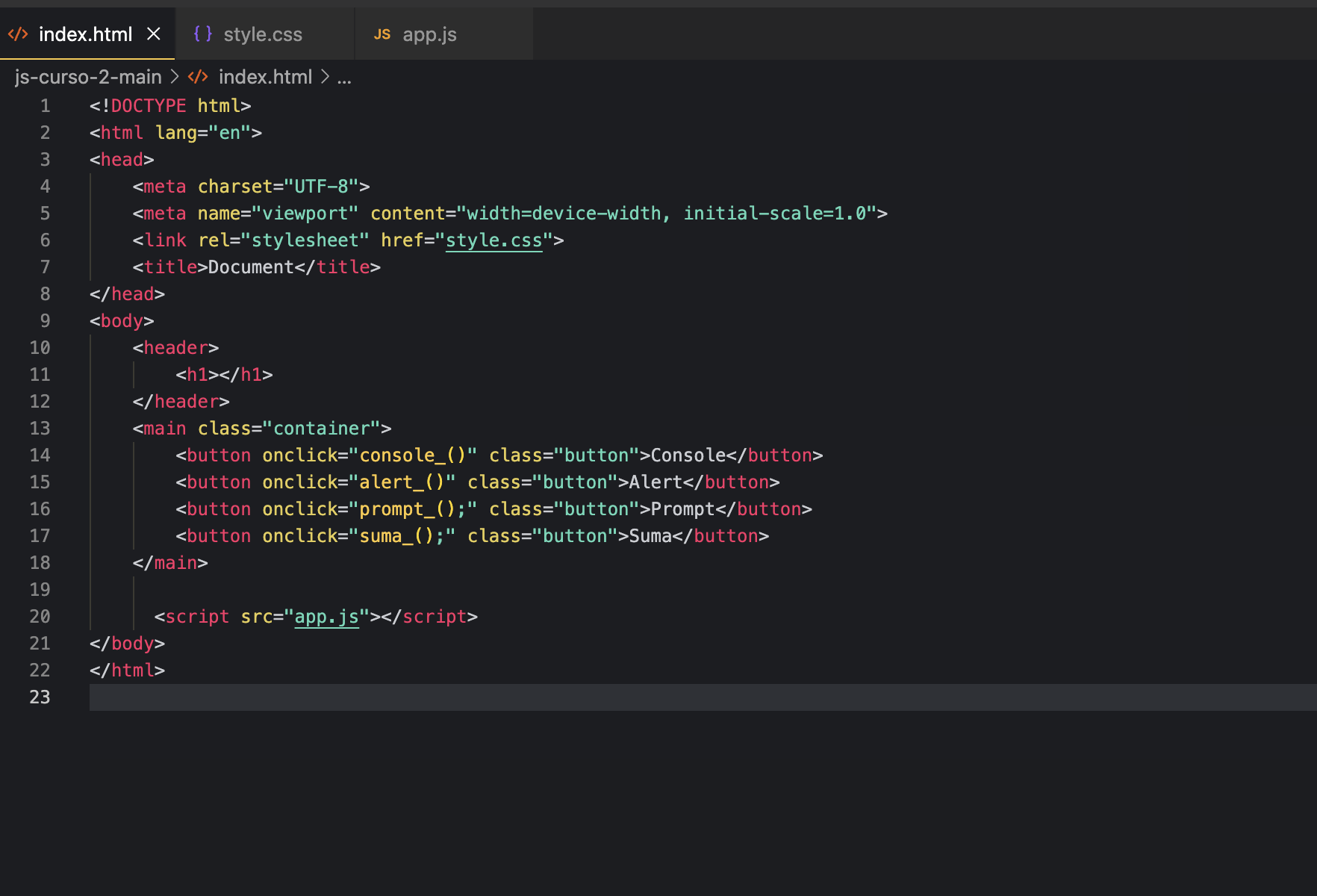
Task: Click opening <header> tag on line 10
Action: click(176, 348)
